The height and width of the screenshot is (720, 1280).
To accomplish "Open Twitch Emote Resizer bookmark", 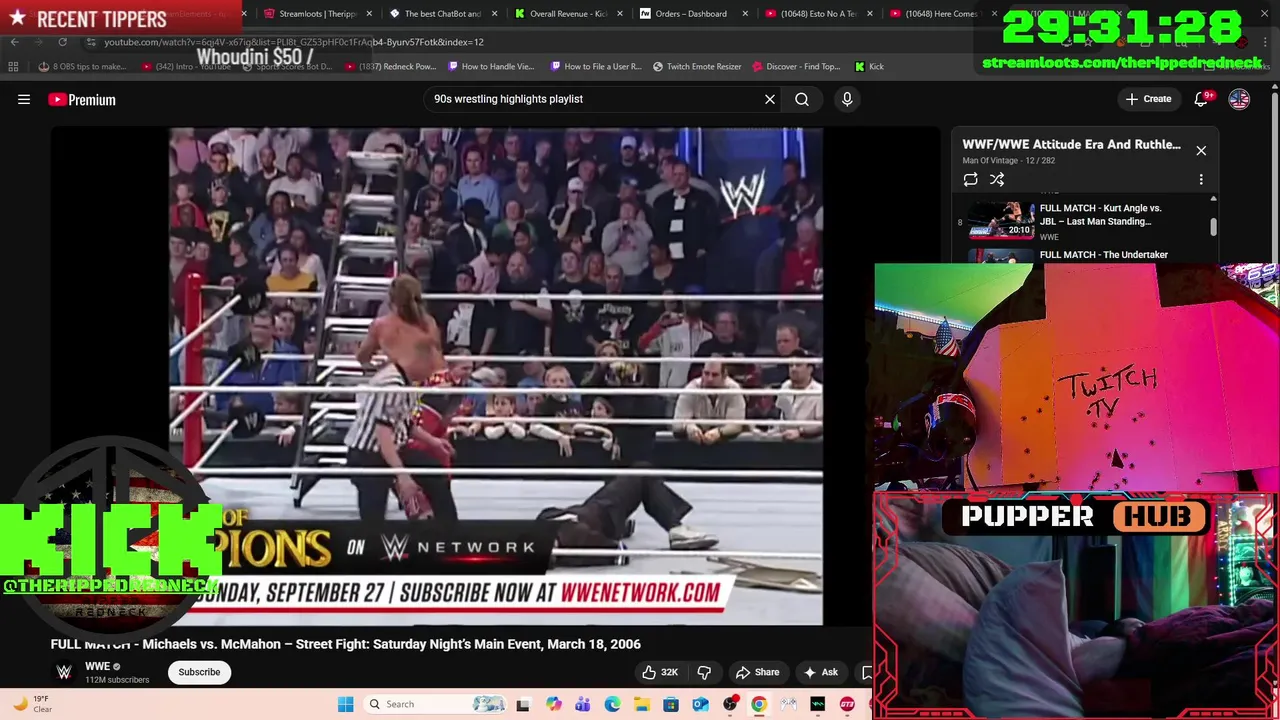I will [697, 66].
